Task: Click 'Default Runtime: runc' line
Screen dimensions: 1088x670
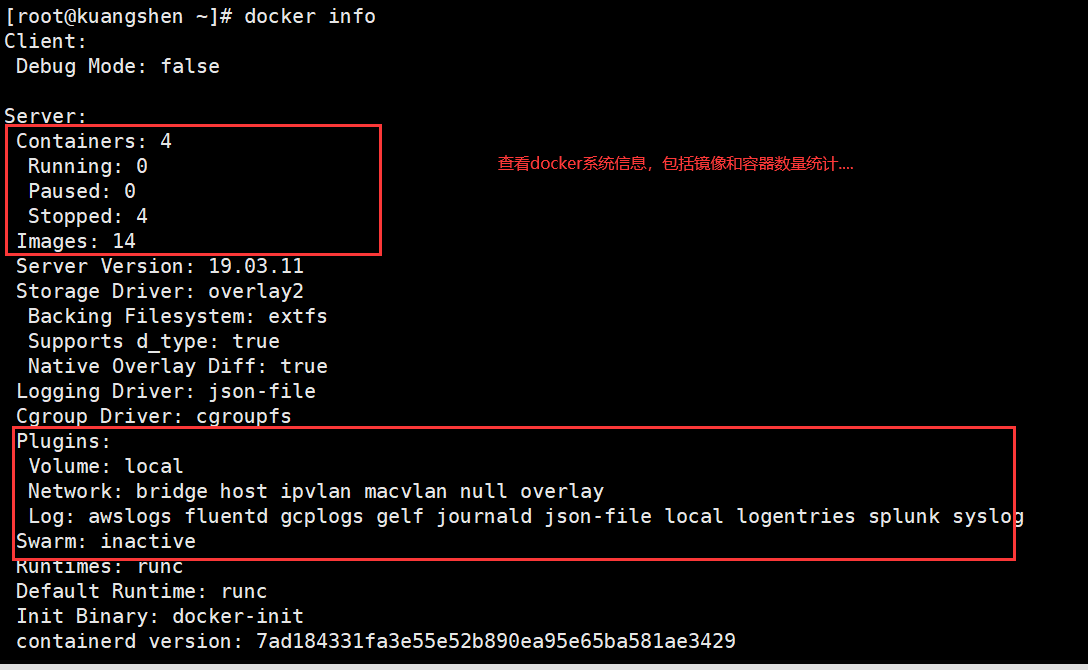Action: 142,591
